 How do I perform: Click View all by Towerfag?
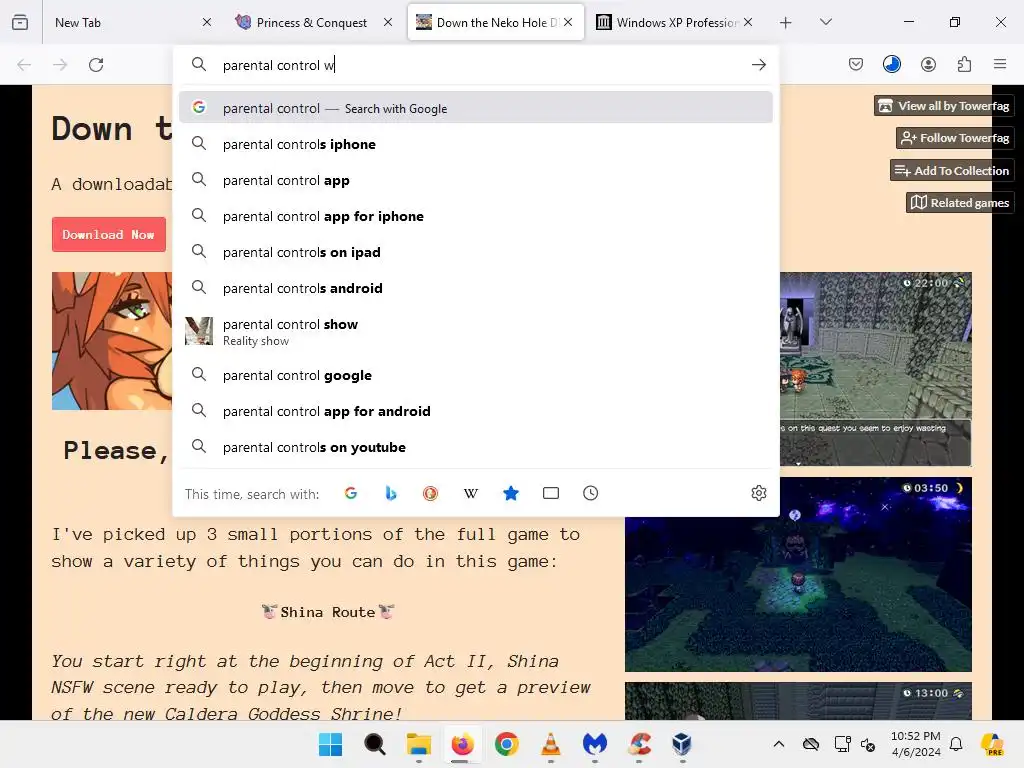tap(944, 106)
